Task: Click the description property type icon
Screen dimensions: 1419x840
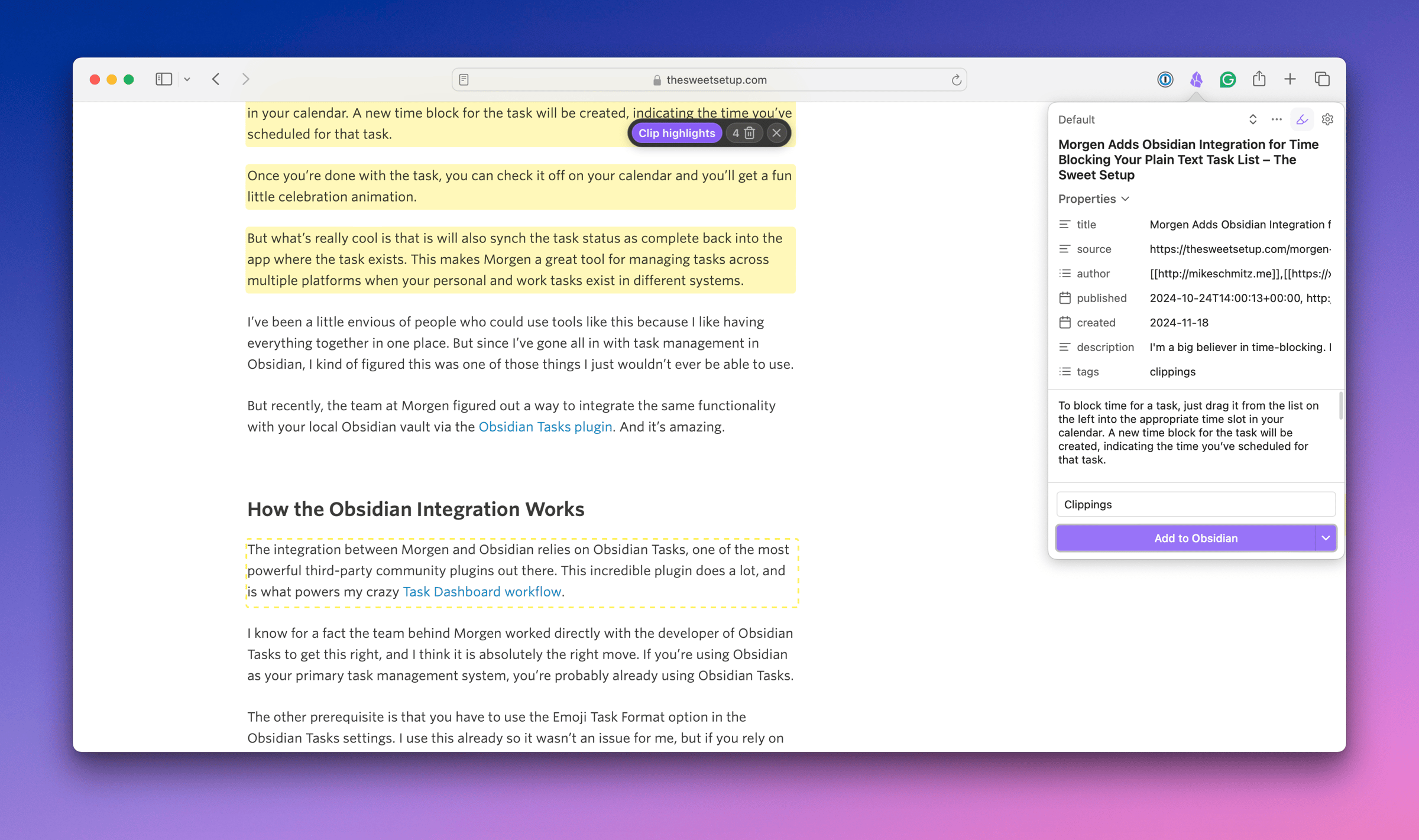Action: click(x=1065, y=347)
